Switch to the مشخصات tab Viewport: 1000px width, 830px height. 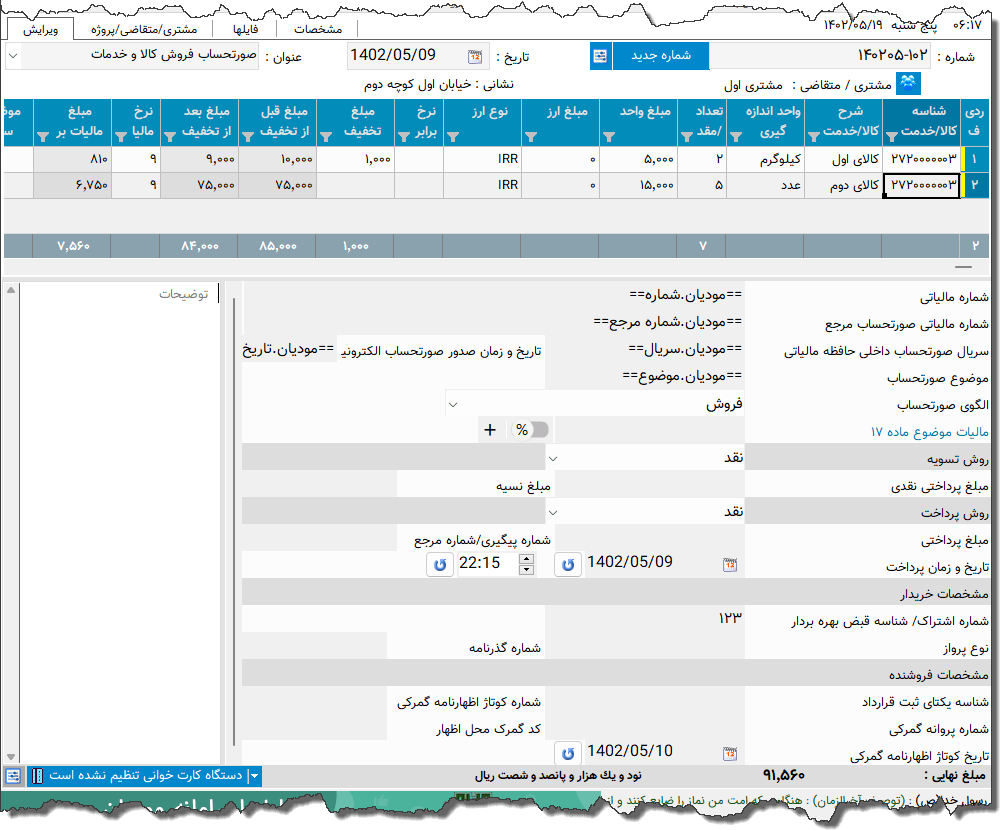point(318,29)
